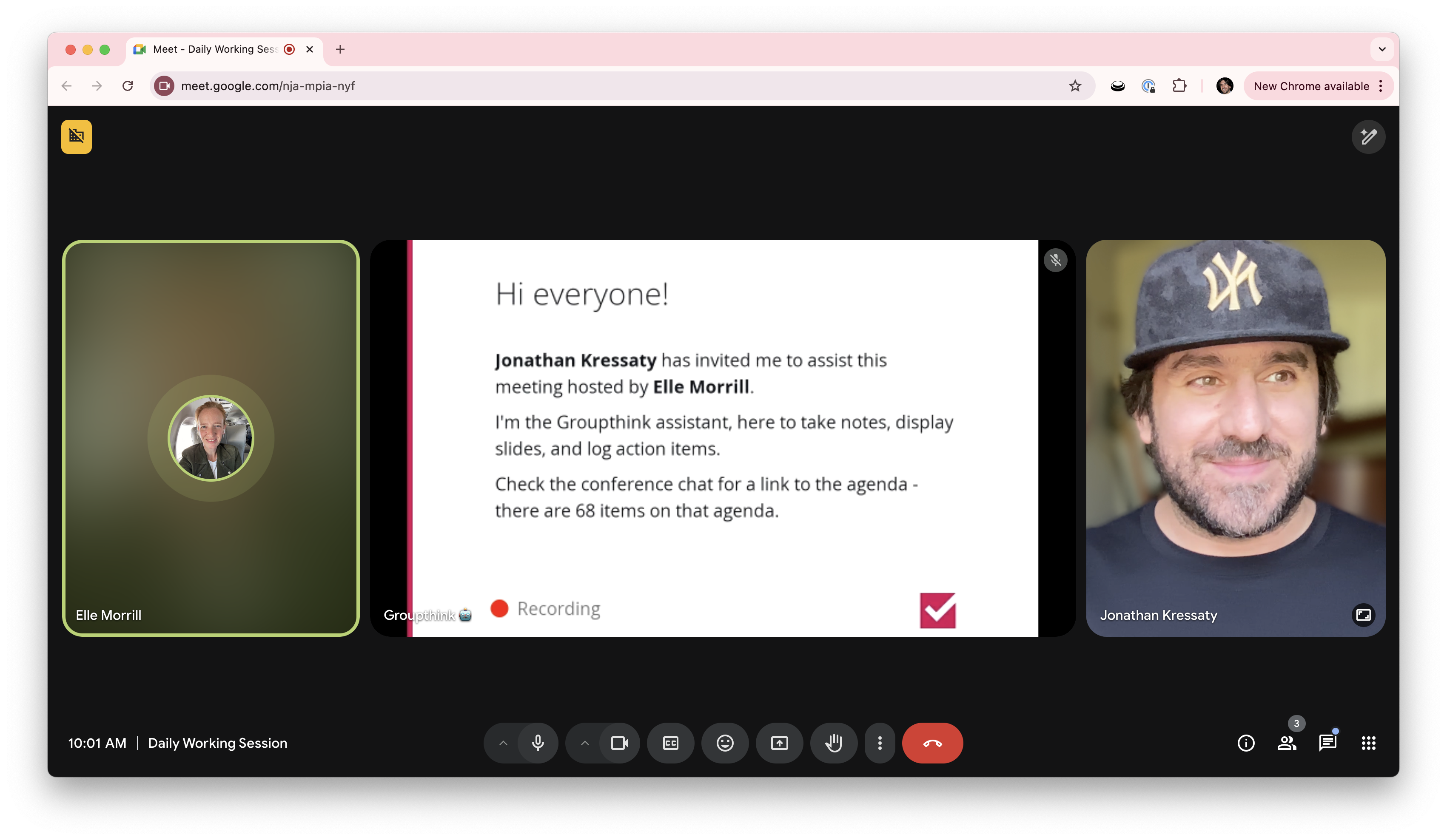This screenshot has height=840, width=1447.
Task: Click the browser forward arrow
Action: click(97, 86)
